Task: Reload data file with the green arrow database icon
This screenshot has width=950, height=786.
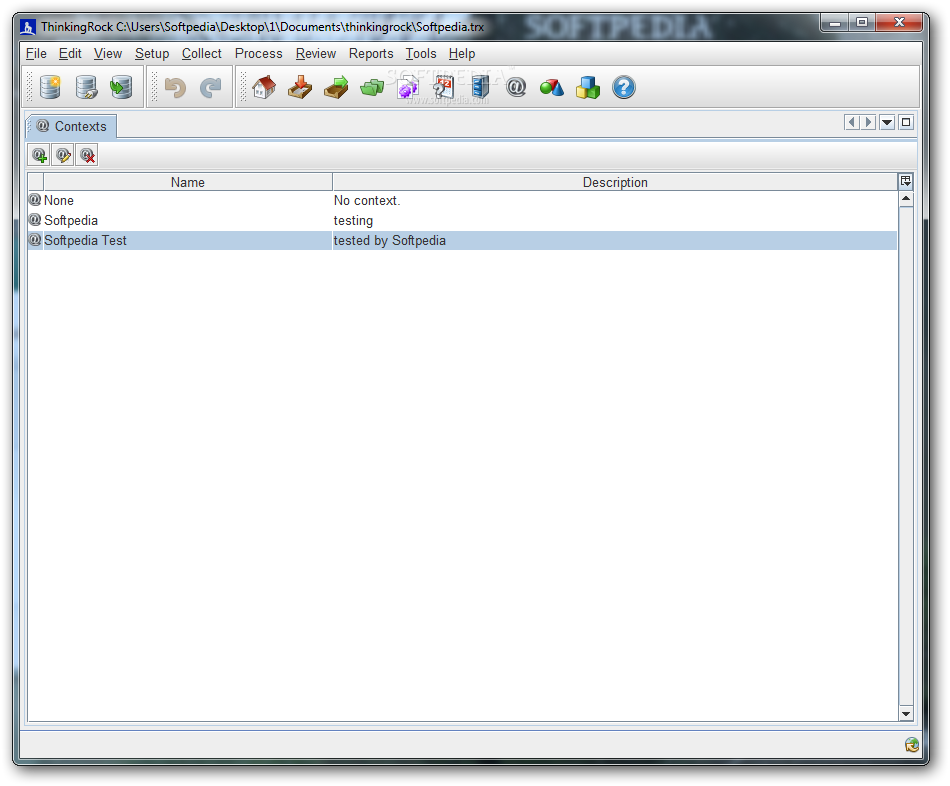Action: (121, 87)
